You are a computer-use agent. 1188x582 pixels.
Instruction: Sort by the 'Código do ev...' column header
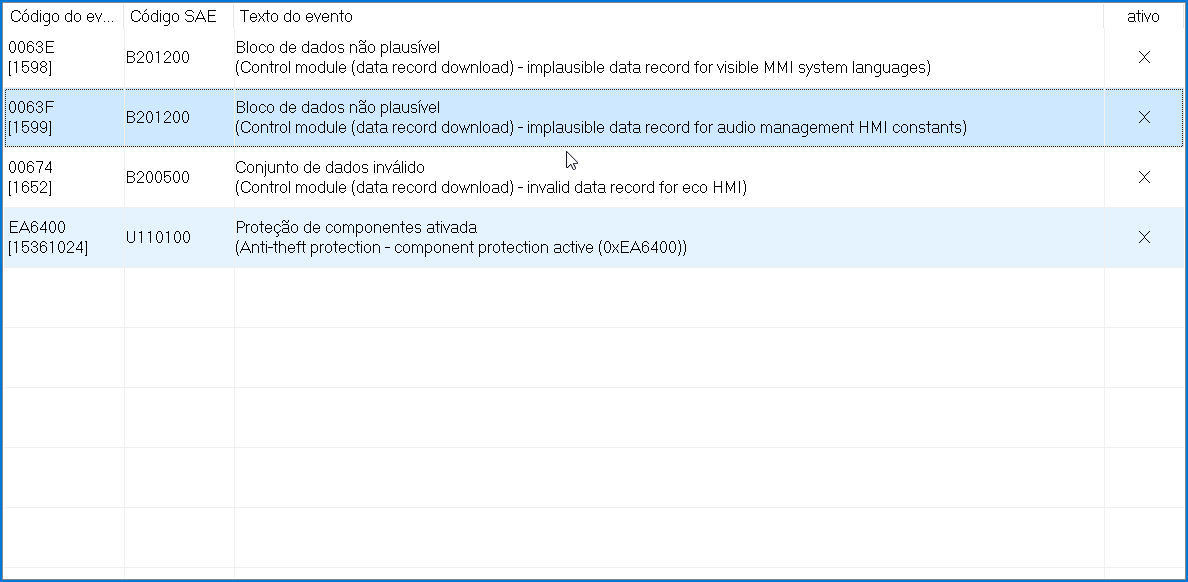[62, 17]
